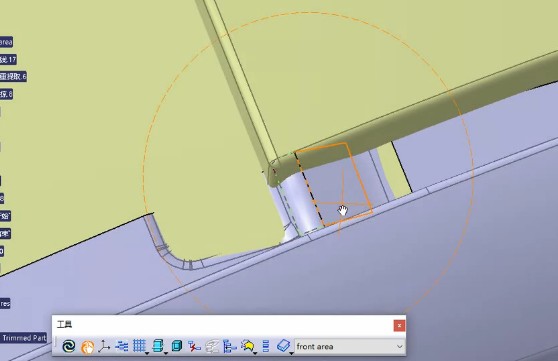
Task: Select the Trimmed Part tree node
Action: (23, 338)
